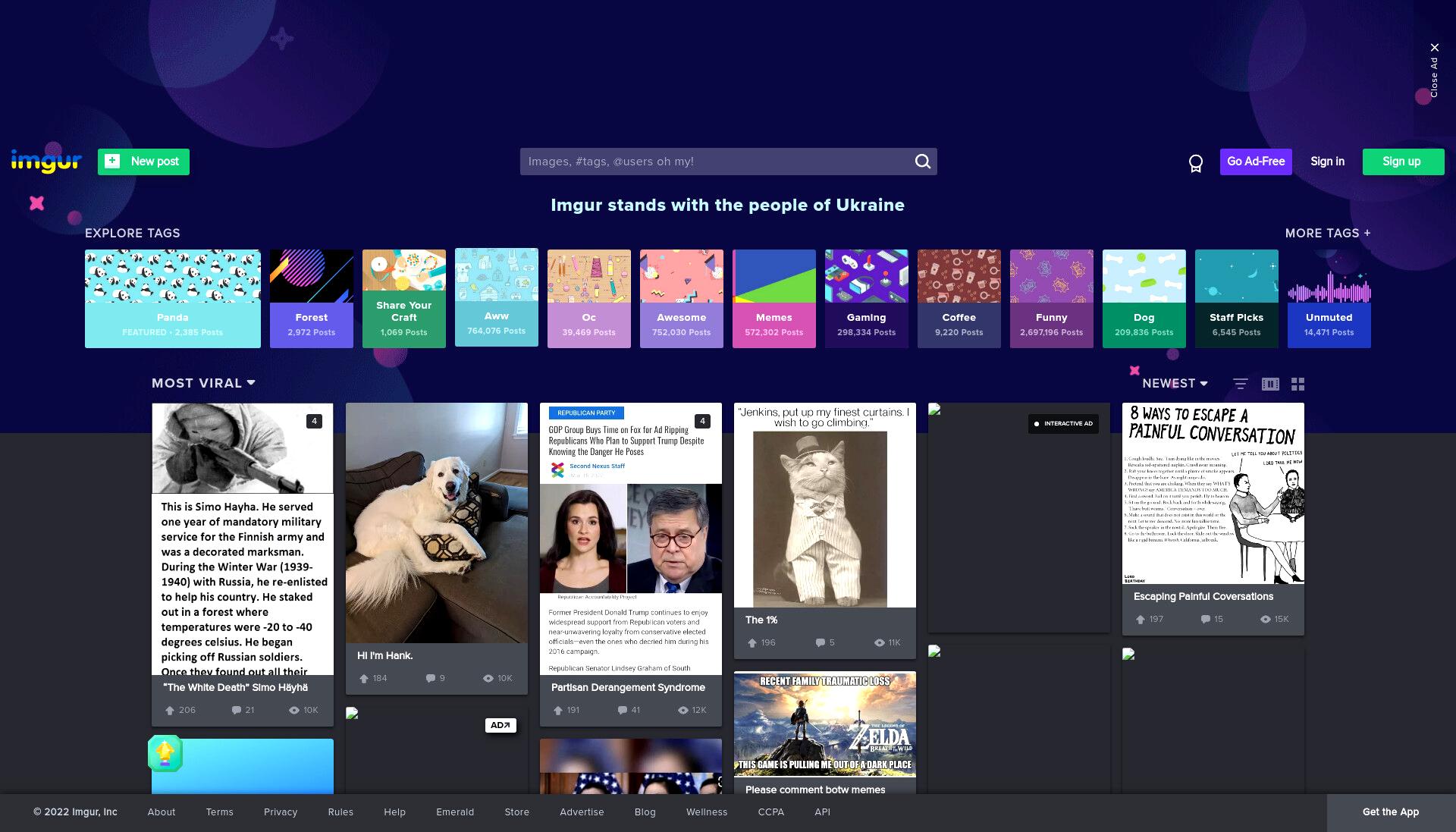This screenshot has width=1456, height=832.
Task: Click the Get the App button
Action: point(1391,812)
